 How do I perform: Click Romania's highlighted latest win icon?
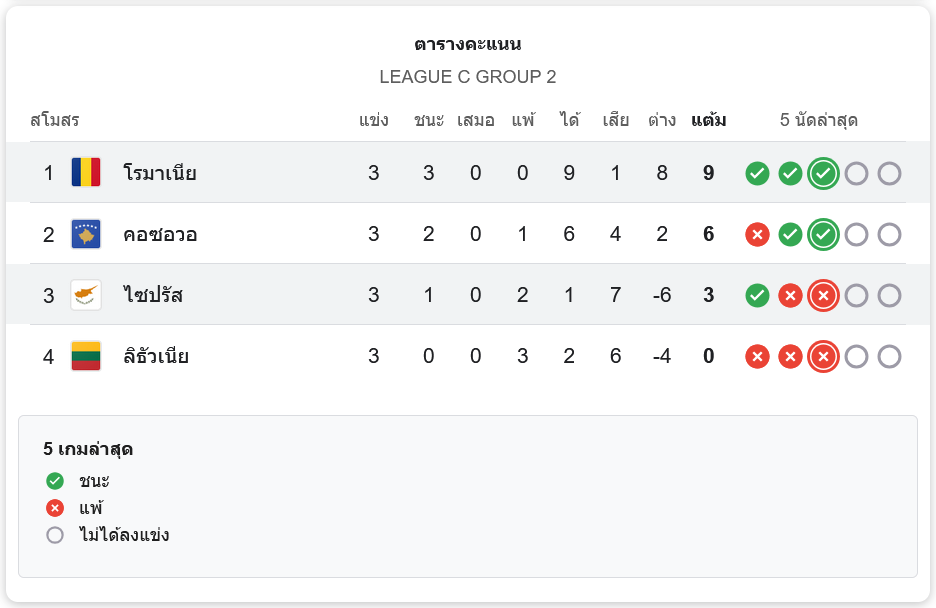[x=823, y=174]
